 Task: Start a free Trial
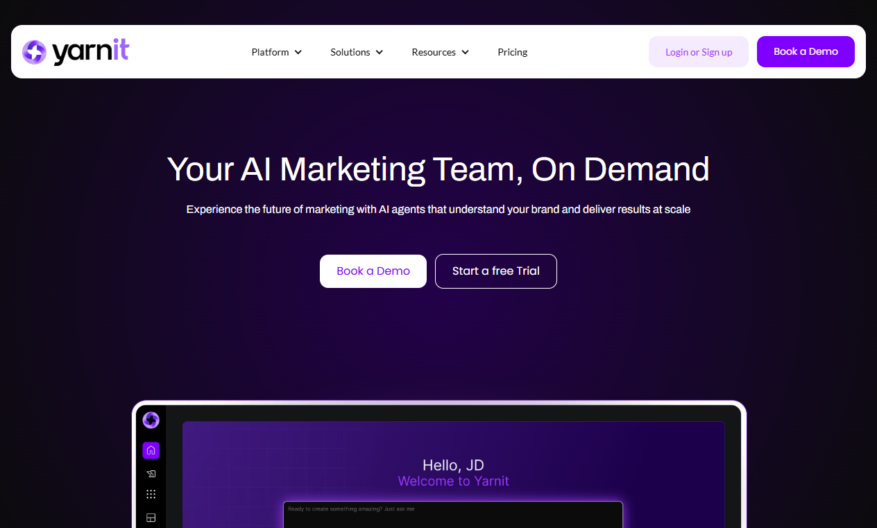coord(496,271)
